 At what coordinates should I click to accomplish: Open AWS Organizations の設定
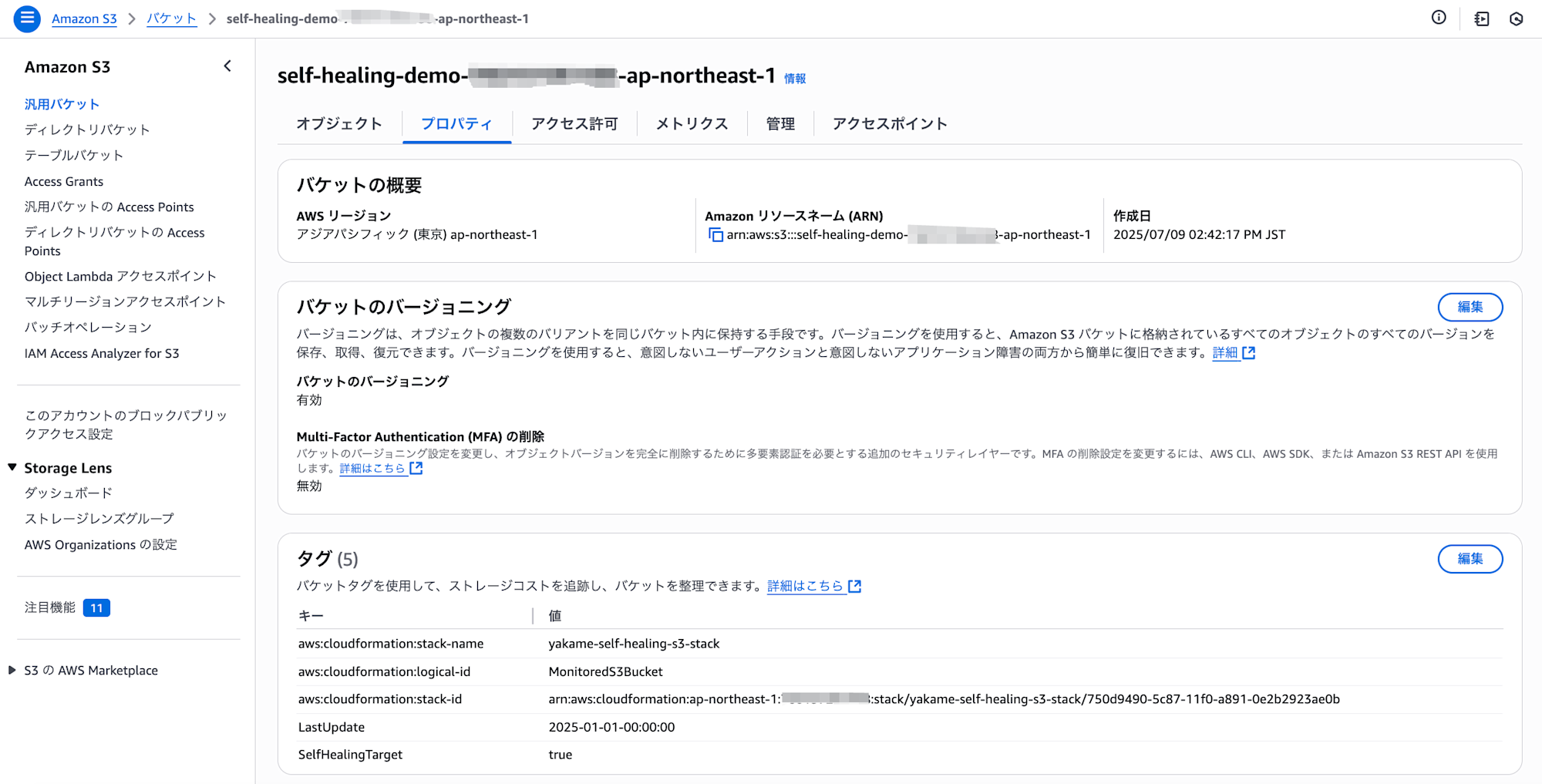[x=101, y=544]
